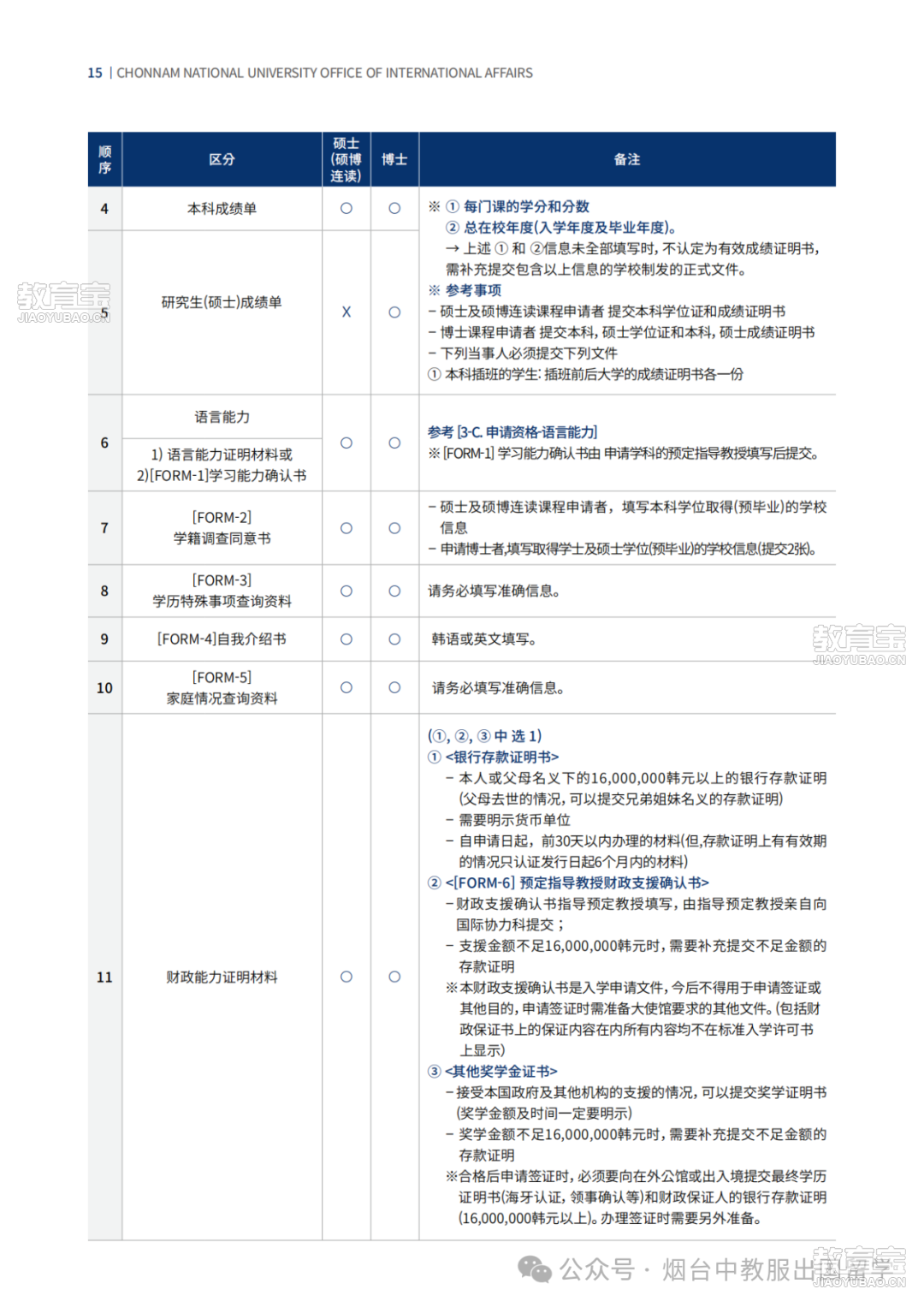The height and width of the screenshot is (1307, 924).
Task: Click row number "6" in the 顺序 column
Action: (x=104, y=443)
